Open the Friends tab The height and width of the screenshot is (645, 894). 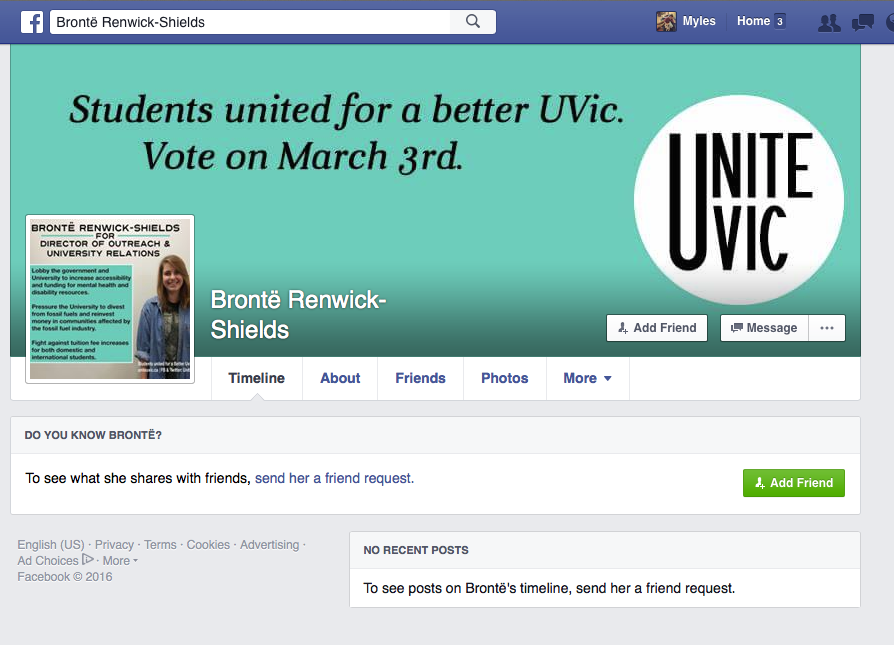point(420,378)
